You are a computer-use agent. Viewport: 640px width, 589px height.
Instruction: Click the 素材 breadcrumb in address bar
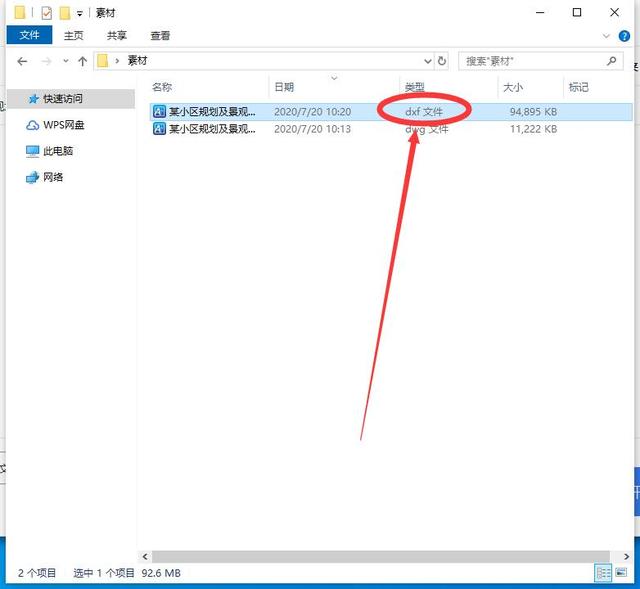coord(137,61)
